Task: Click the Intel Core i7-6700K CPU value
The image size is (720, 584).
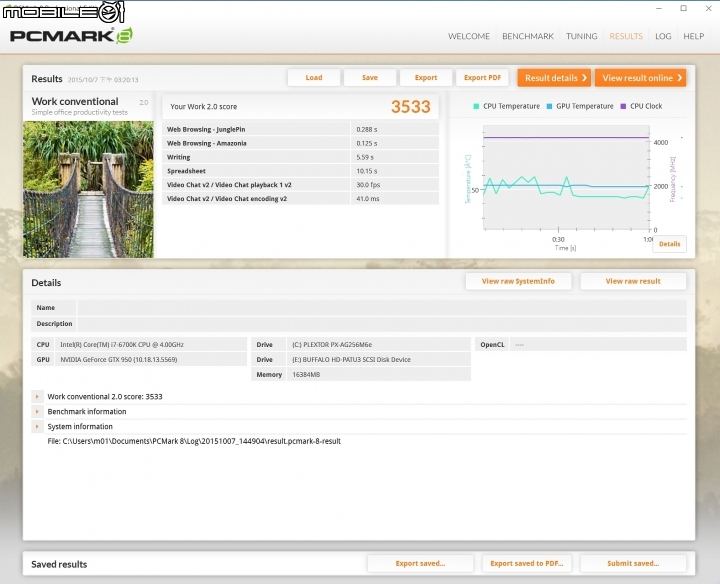Action: [x=151, y=344]
